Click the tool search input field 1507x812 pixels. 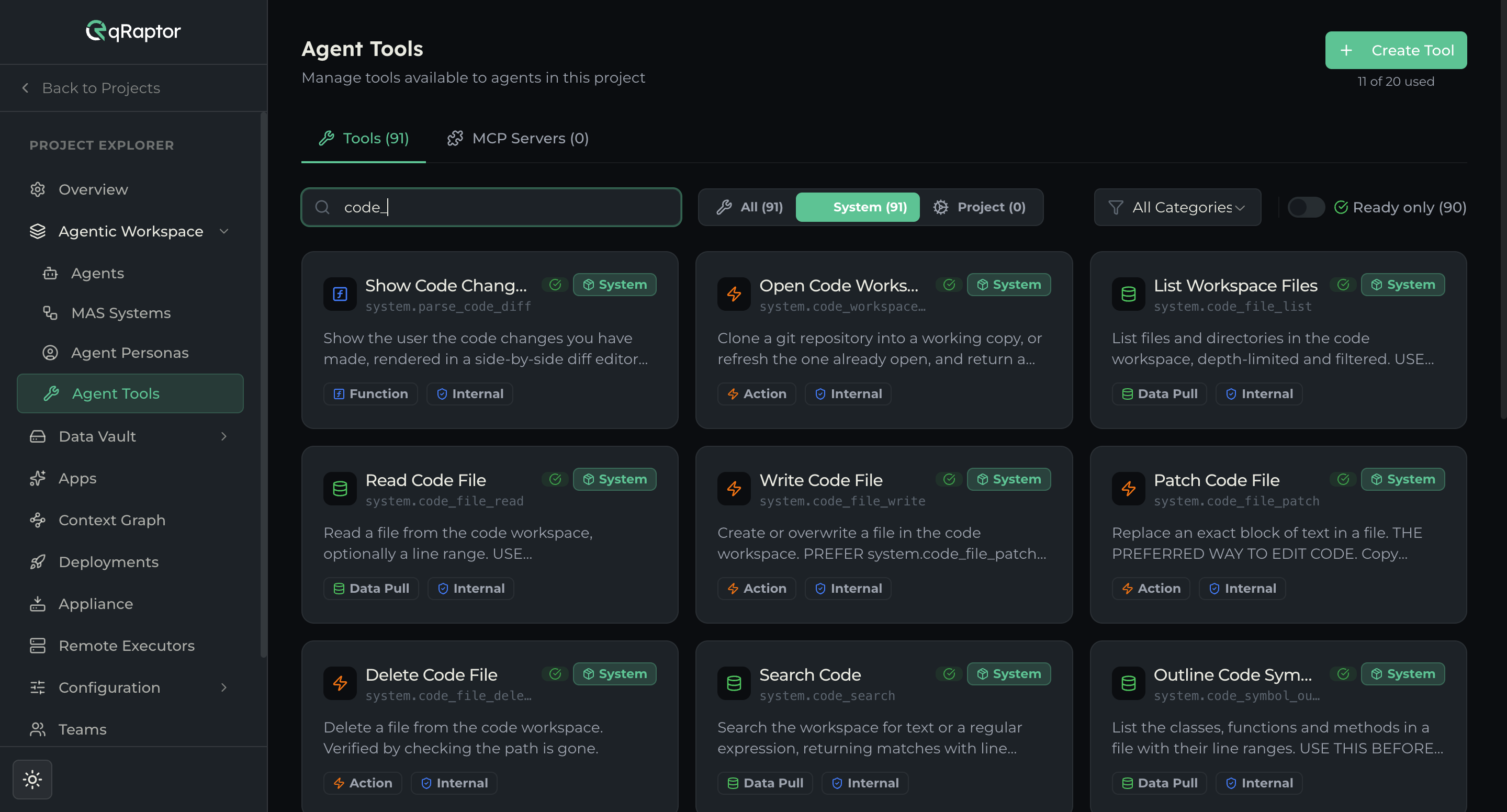click(x=491, y=207)
